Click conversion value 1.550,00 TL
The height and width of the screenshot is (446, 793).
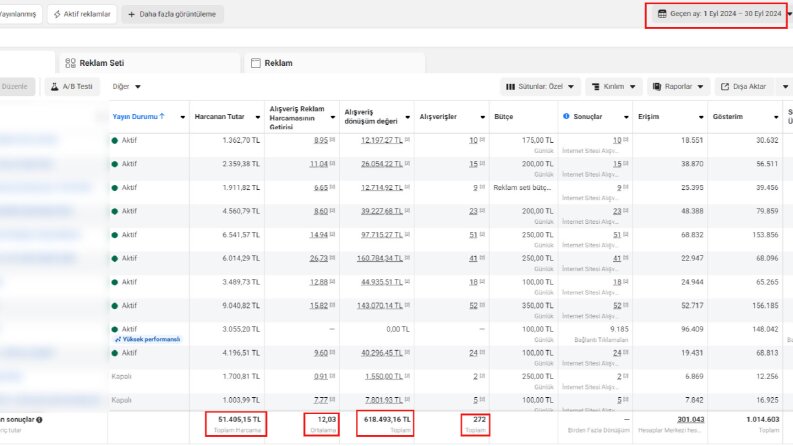click(384, 376)
